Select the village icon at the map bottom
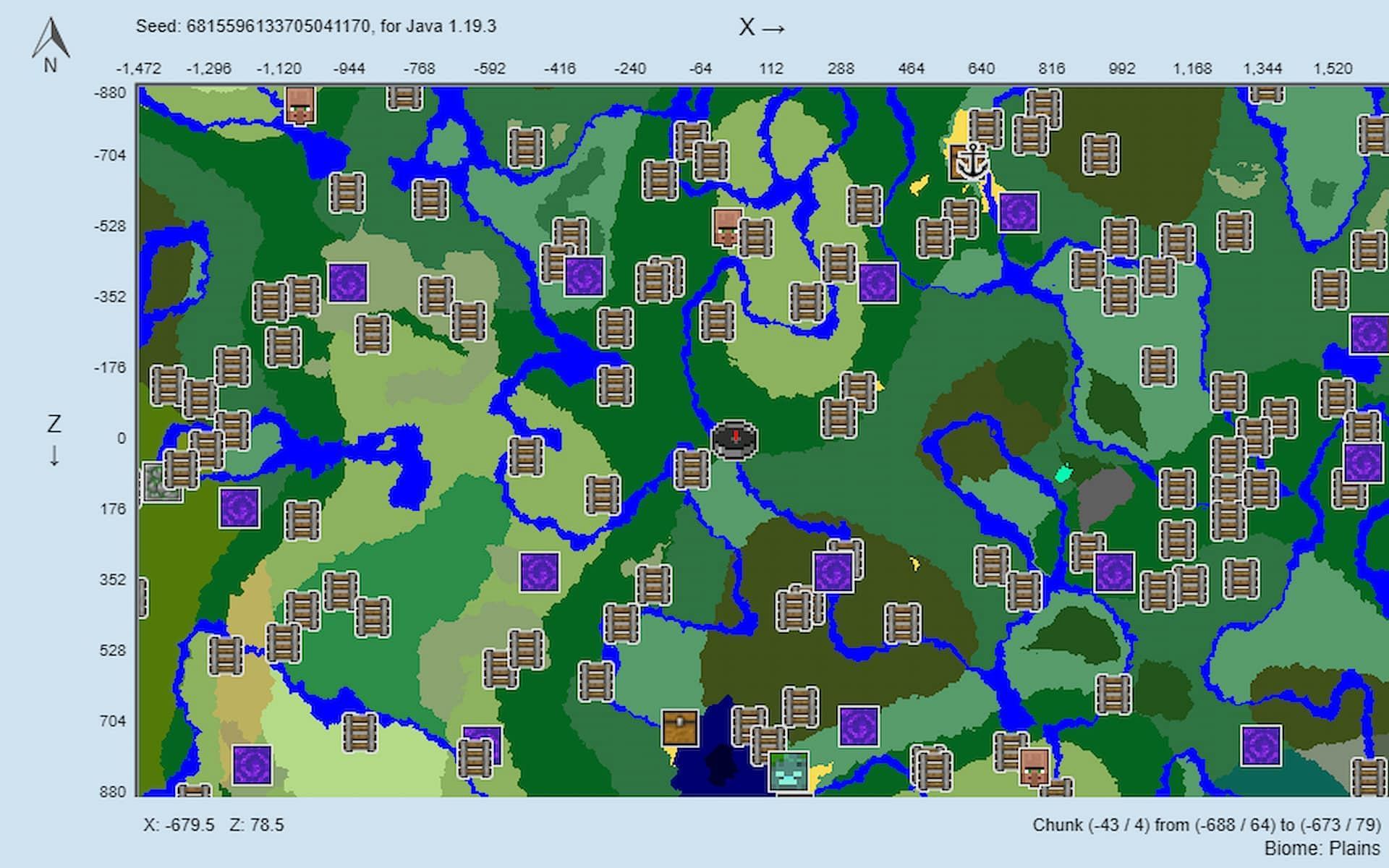The width and height of the screenshot is (1389, 868). pyautogui.click(x=1034, y=767)
